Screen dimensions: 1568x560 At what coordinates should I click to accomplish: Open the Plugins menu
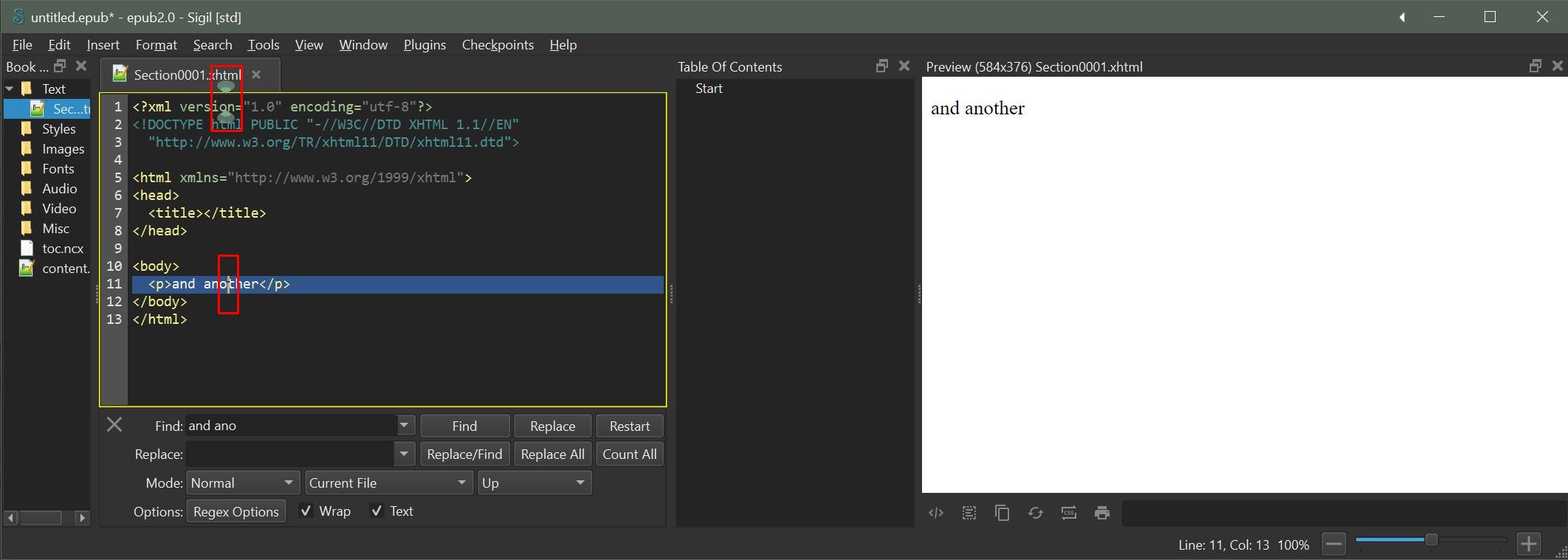pos(424,45)
